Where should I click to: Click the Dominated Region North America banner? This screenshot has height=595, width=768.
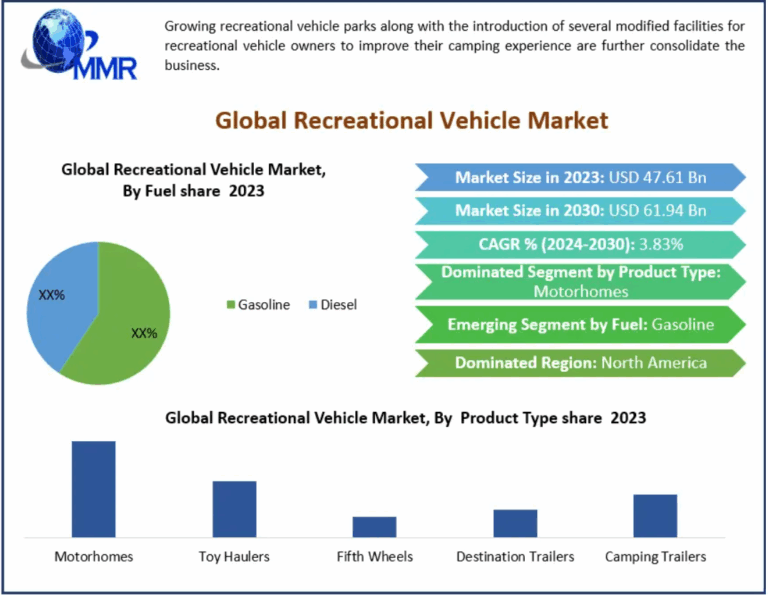(580, 362)
